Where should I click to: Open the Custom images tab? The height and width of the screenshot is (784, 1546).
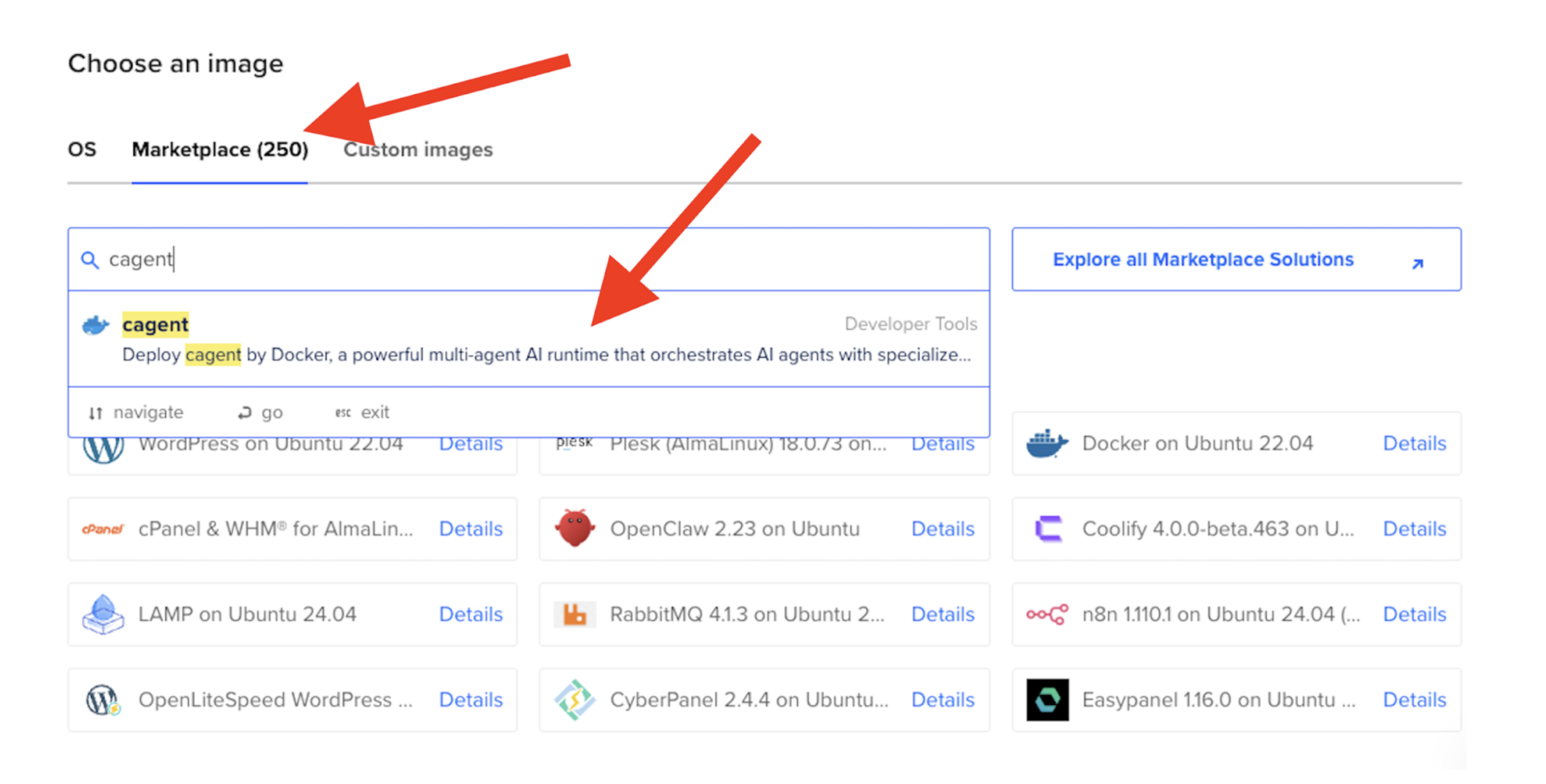tap(417, 149)
